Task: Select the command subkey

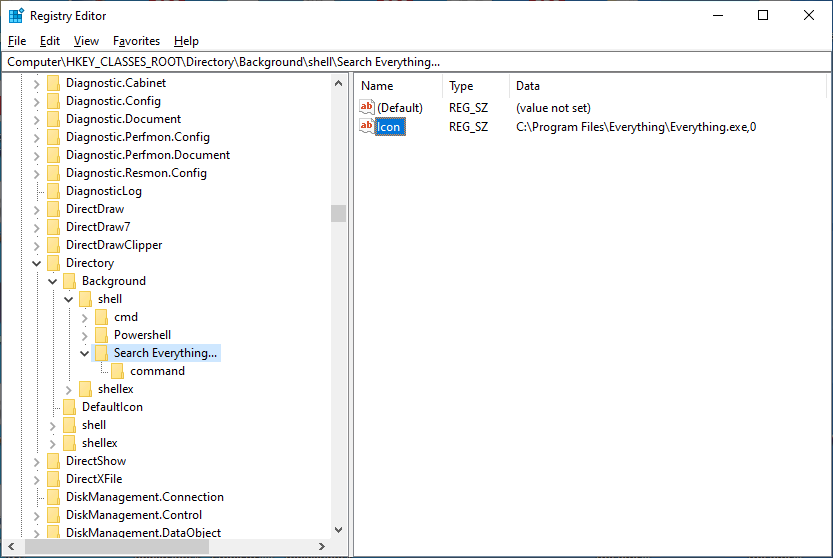Action: point(158,371)
